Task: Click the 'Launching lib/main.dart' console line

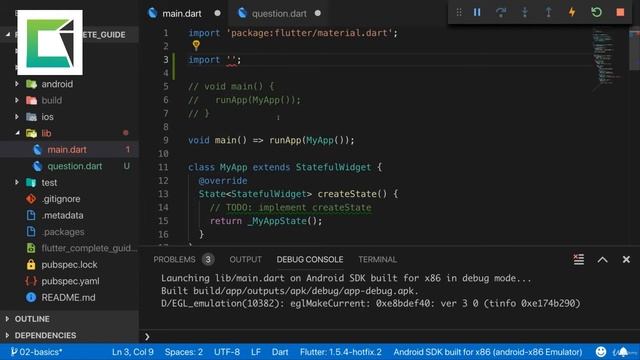Action: pyautogui.click(x=346, y=278)
